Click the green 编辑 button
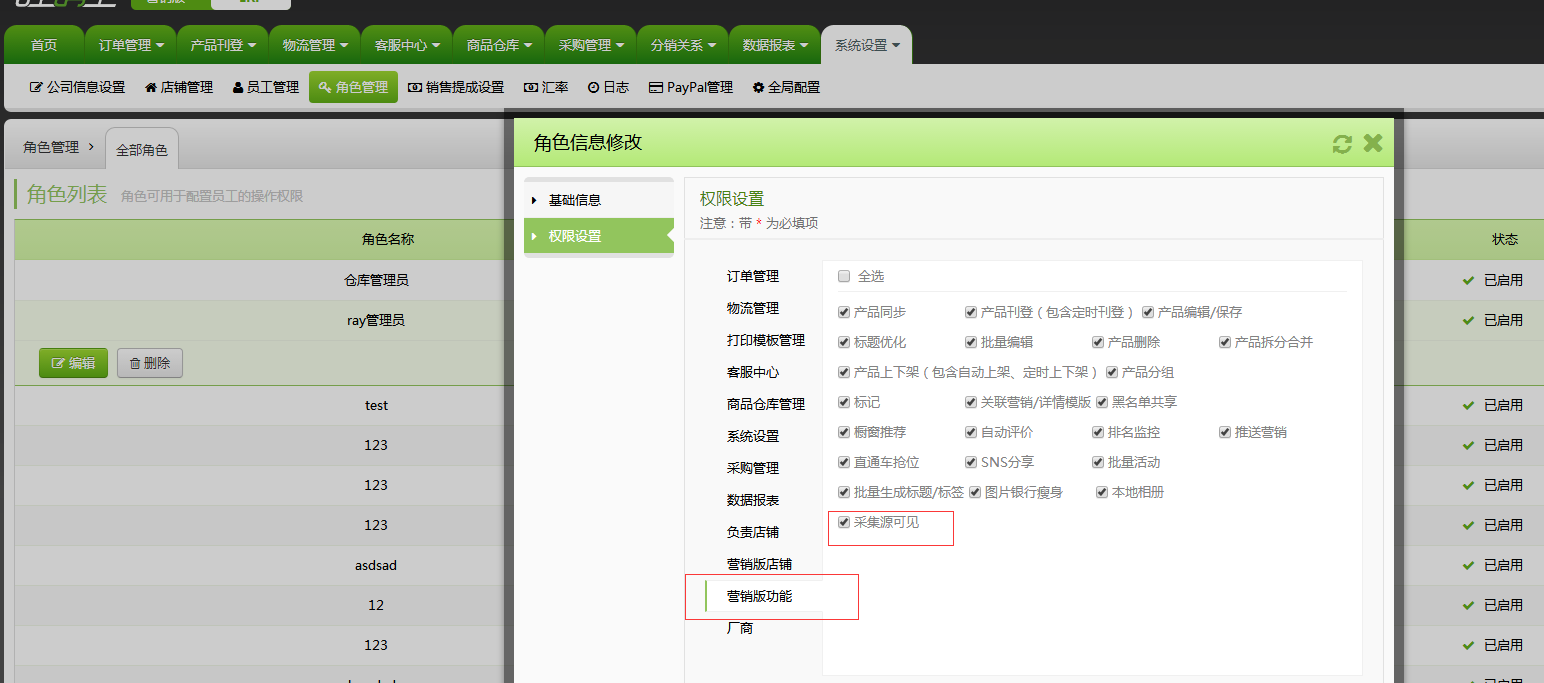The height and width of the screenshot is (683, 1544). [73, 363]
